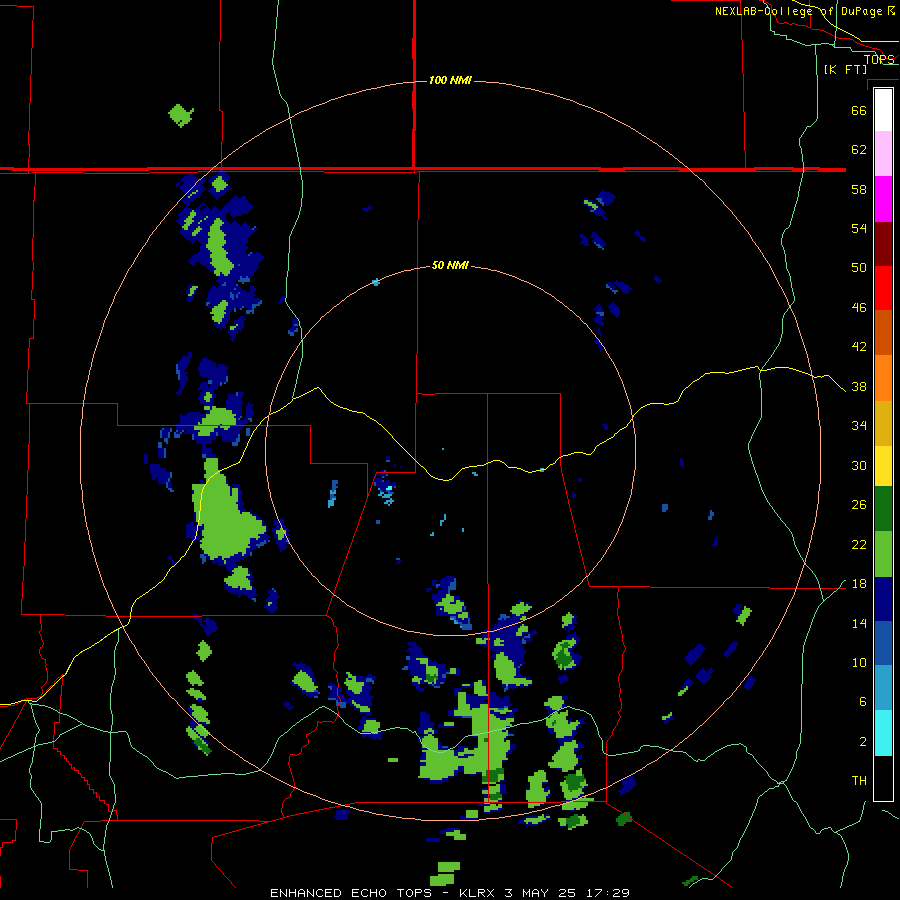Click the '46' legend value

859,308
